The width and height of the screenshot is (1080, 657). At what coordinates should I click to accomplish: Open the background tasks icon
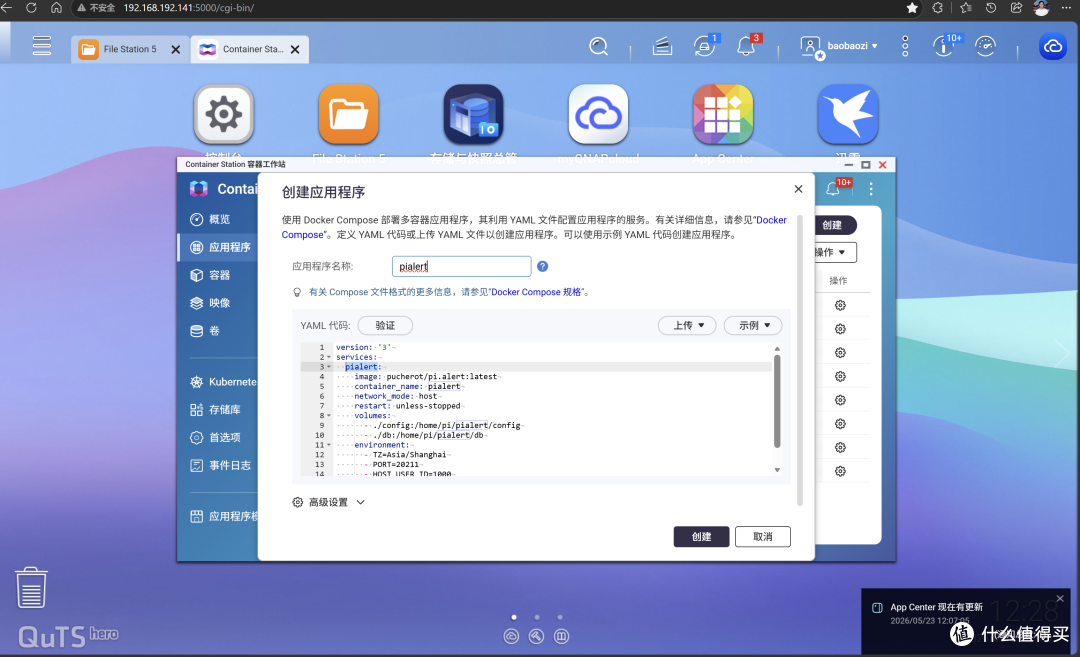pos(662,46)
